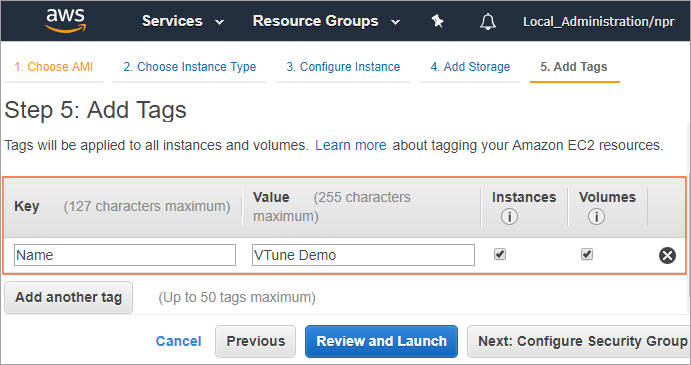Open the pin shortcuts icon
Viewport: 691px width, 365px height.
437,21
